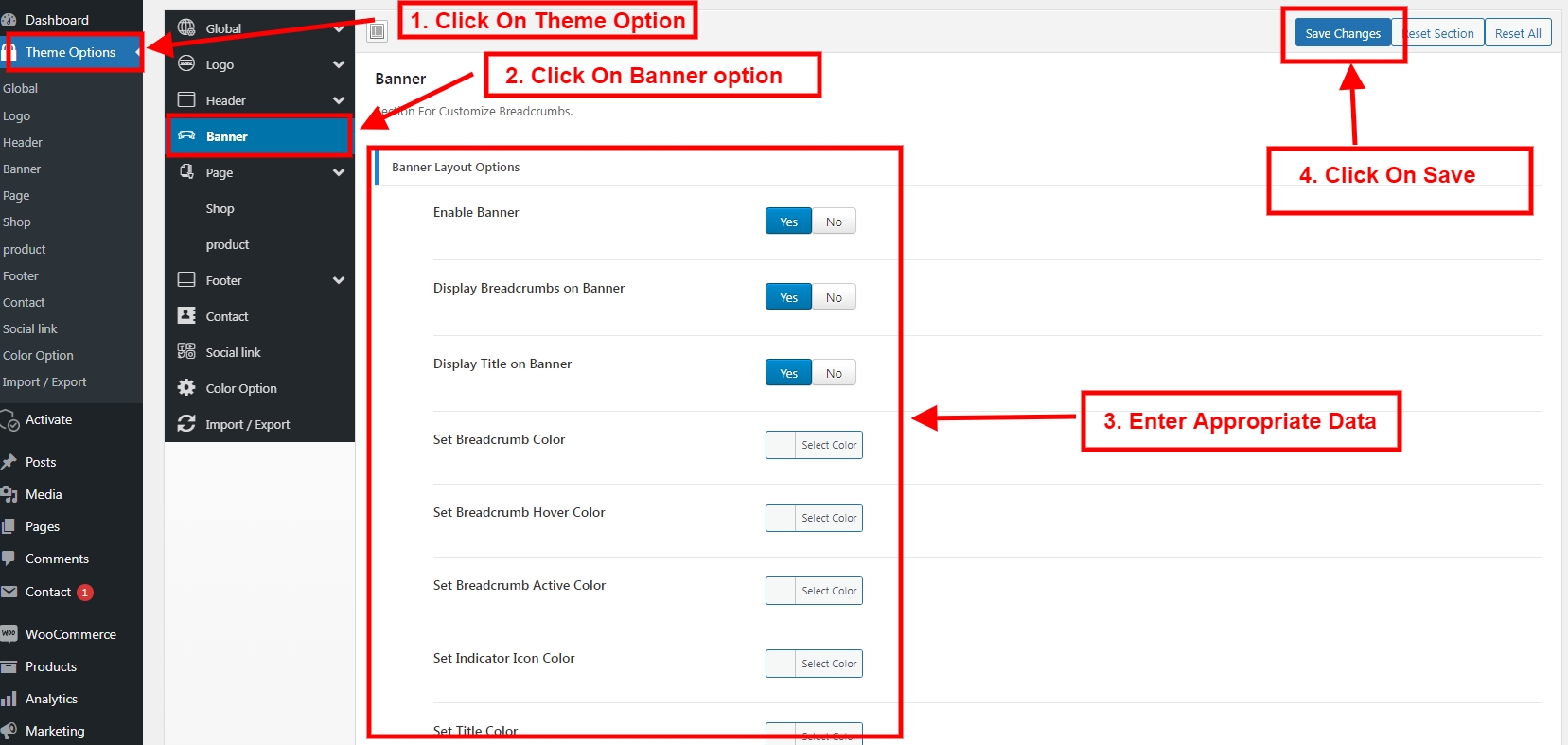Set Display Title on Banner to No
This screenshot has height=745, width=1568.
pos(834,373)
